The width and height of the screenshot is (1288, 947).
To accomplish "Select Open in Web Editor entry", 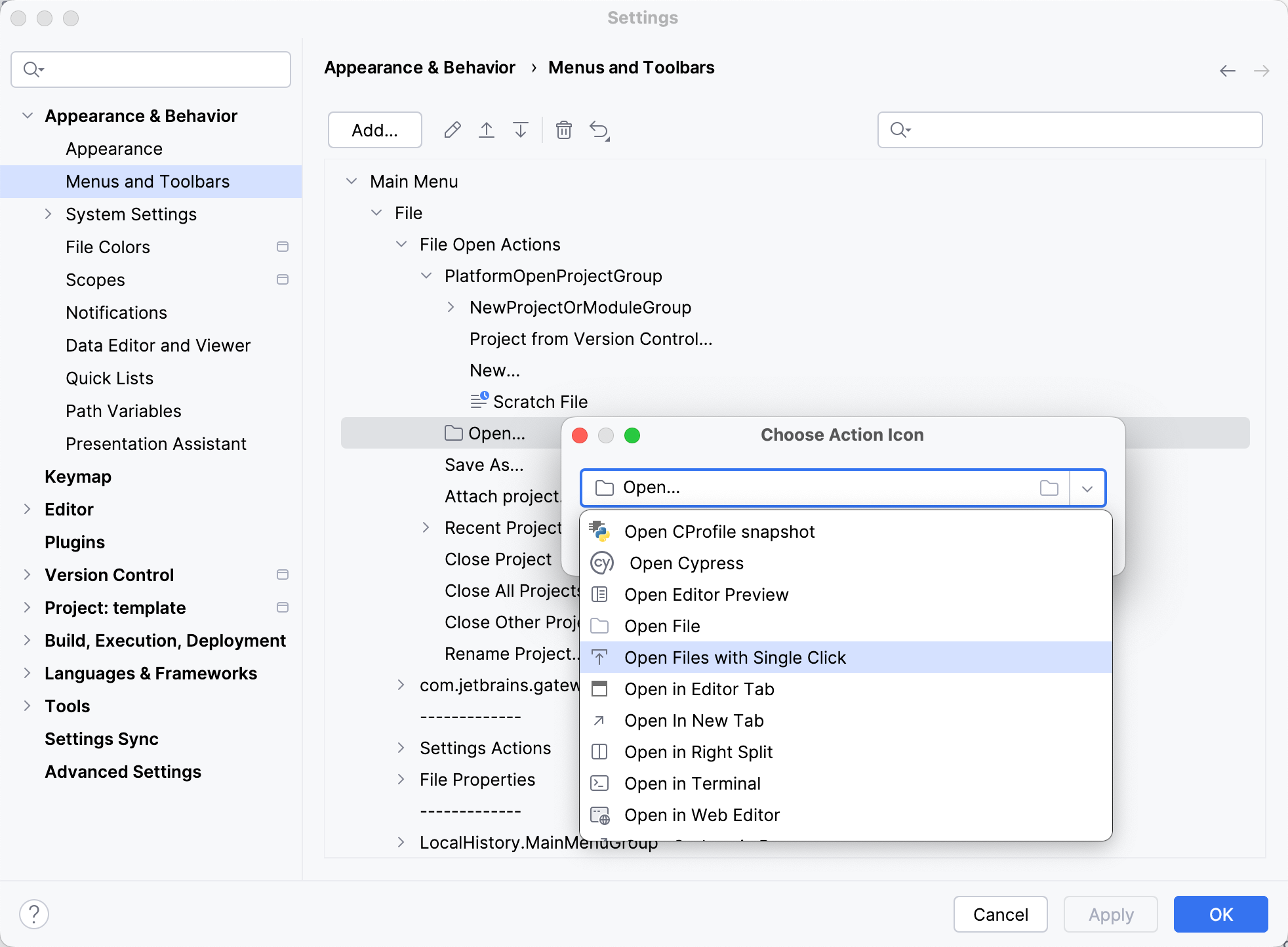I will tap(846, 815).
